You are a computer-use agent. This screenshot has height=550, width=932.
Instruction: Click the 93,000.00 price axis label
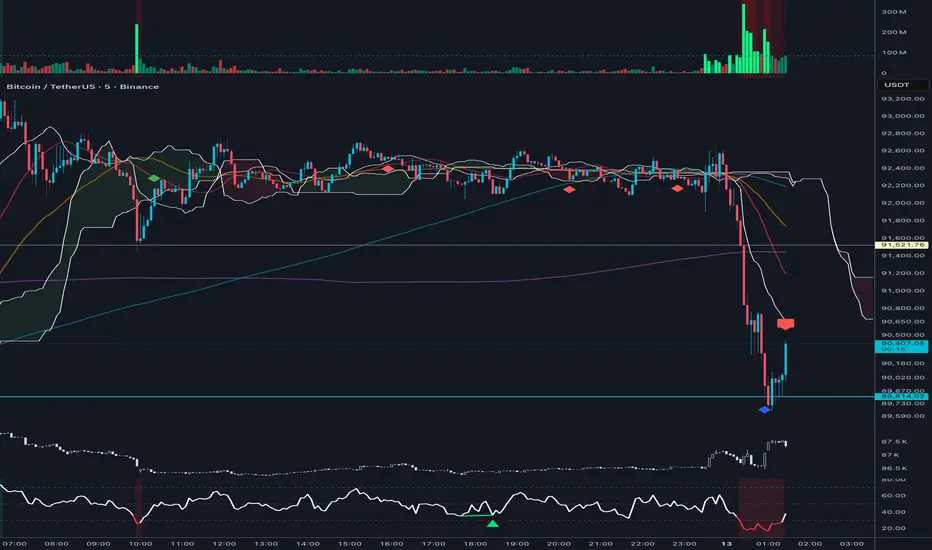pos(903,116)
